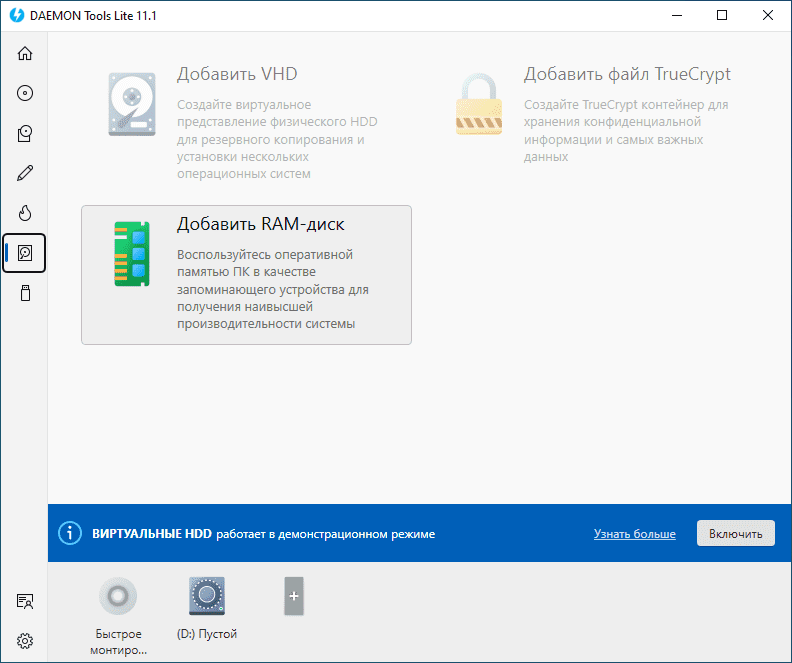Open the image catalog with disc icon
The image size is (792, 663).
pyautogui.click(x=25, y=133)
